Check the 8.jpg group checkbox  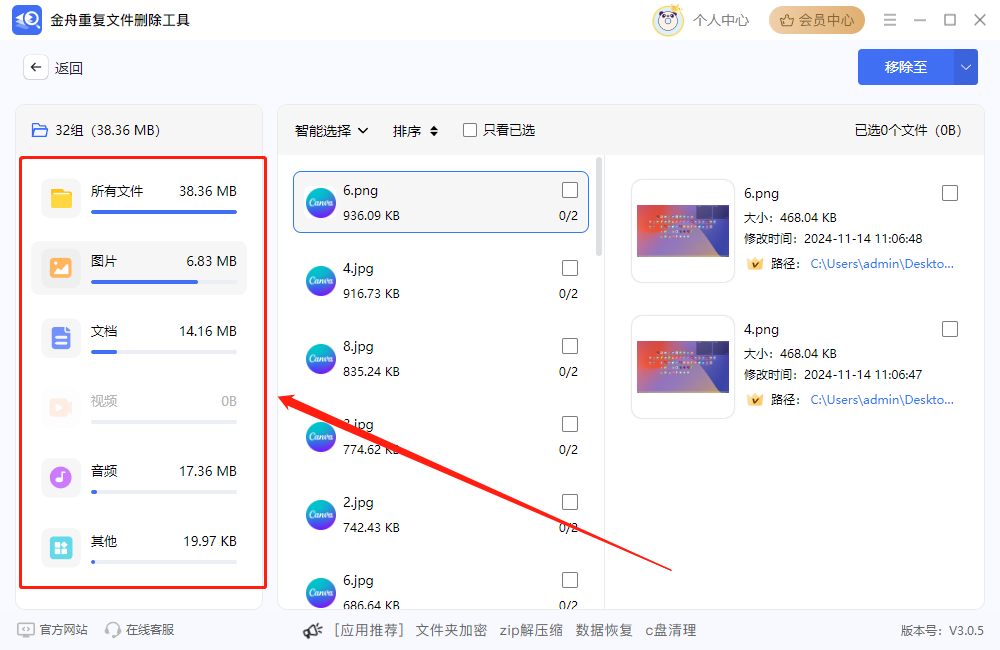pyautogui.click(x=570, y=346)
